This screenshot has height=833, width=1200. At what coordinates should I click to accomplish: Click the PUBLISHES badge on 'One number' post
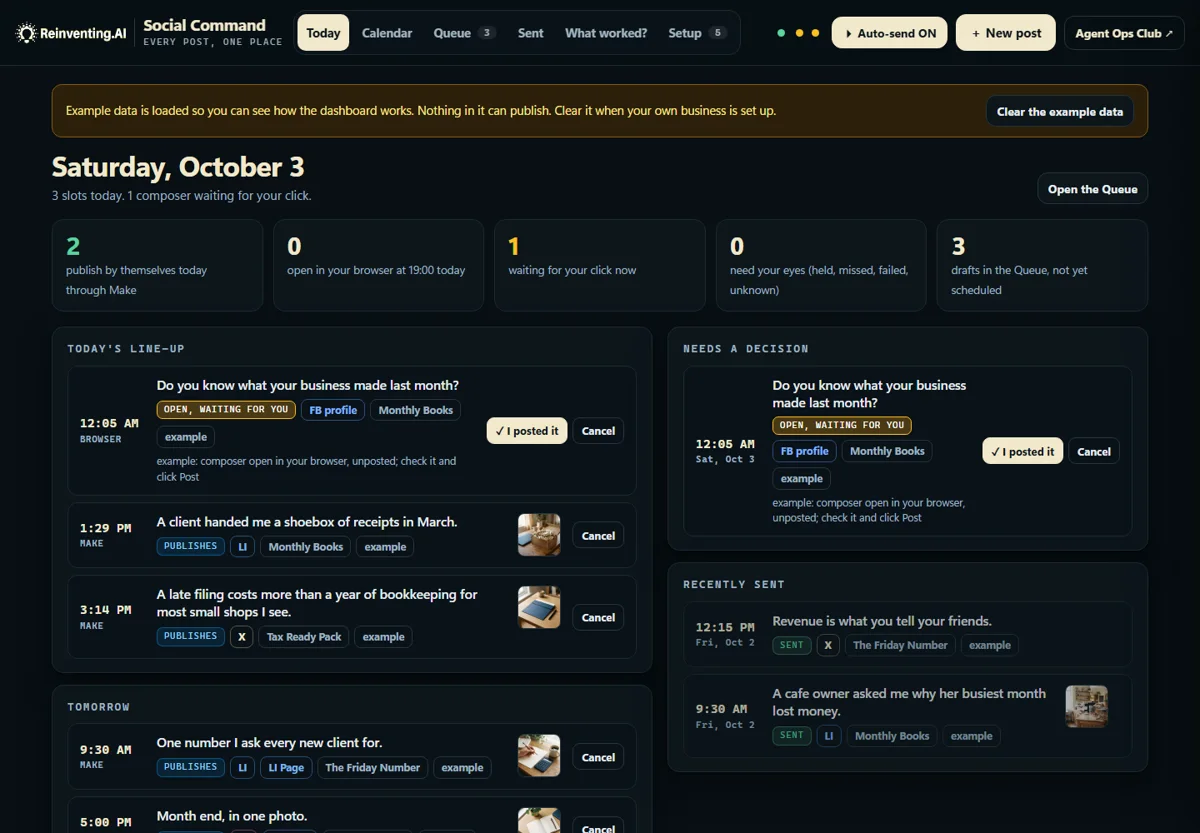[190, 767]
